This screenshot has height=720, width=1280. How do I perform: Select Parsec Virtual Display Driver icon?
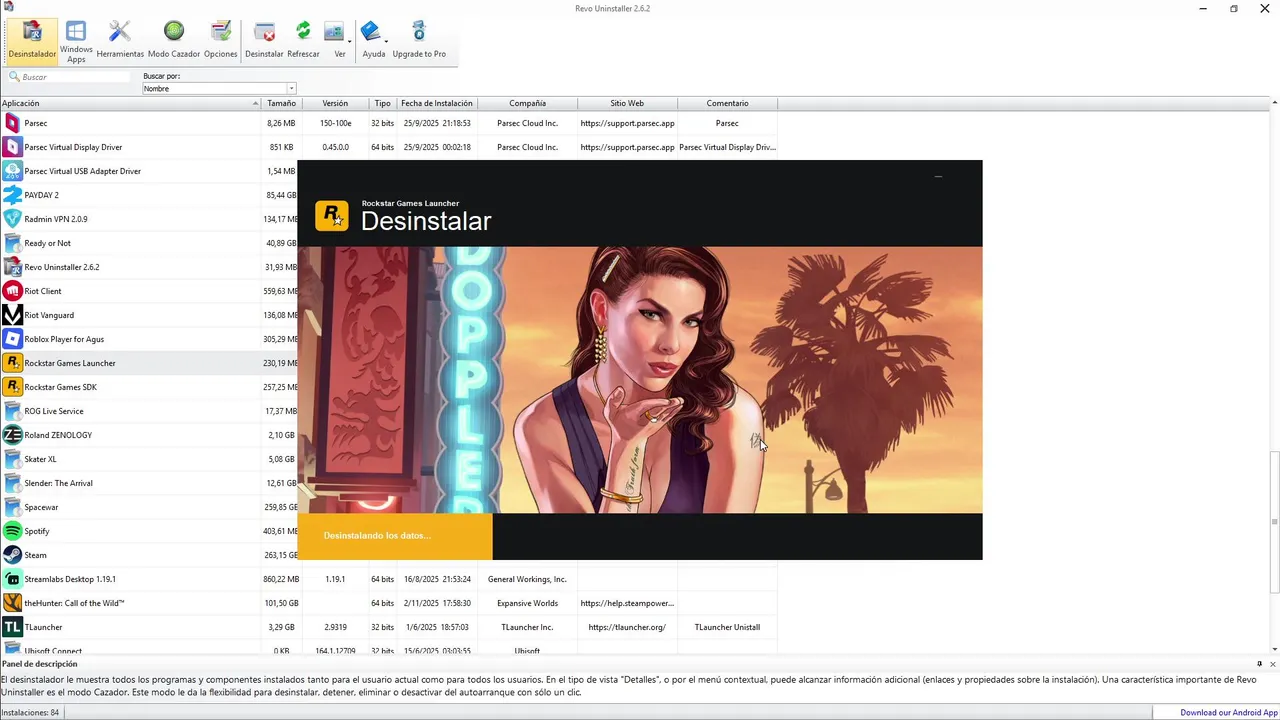tap(12, 147)
